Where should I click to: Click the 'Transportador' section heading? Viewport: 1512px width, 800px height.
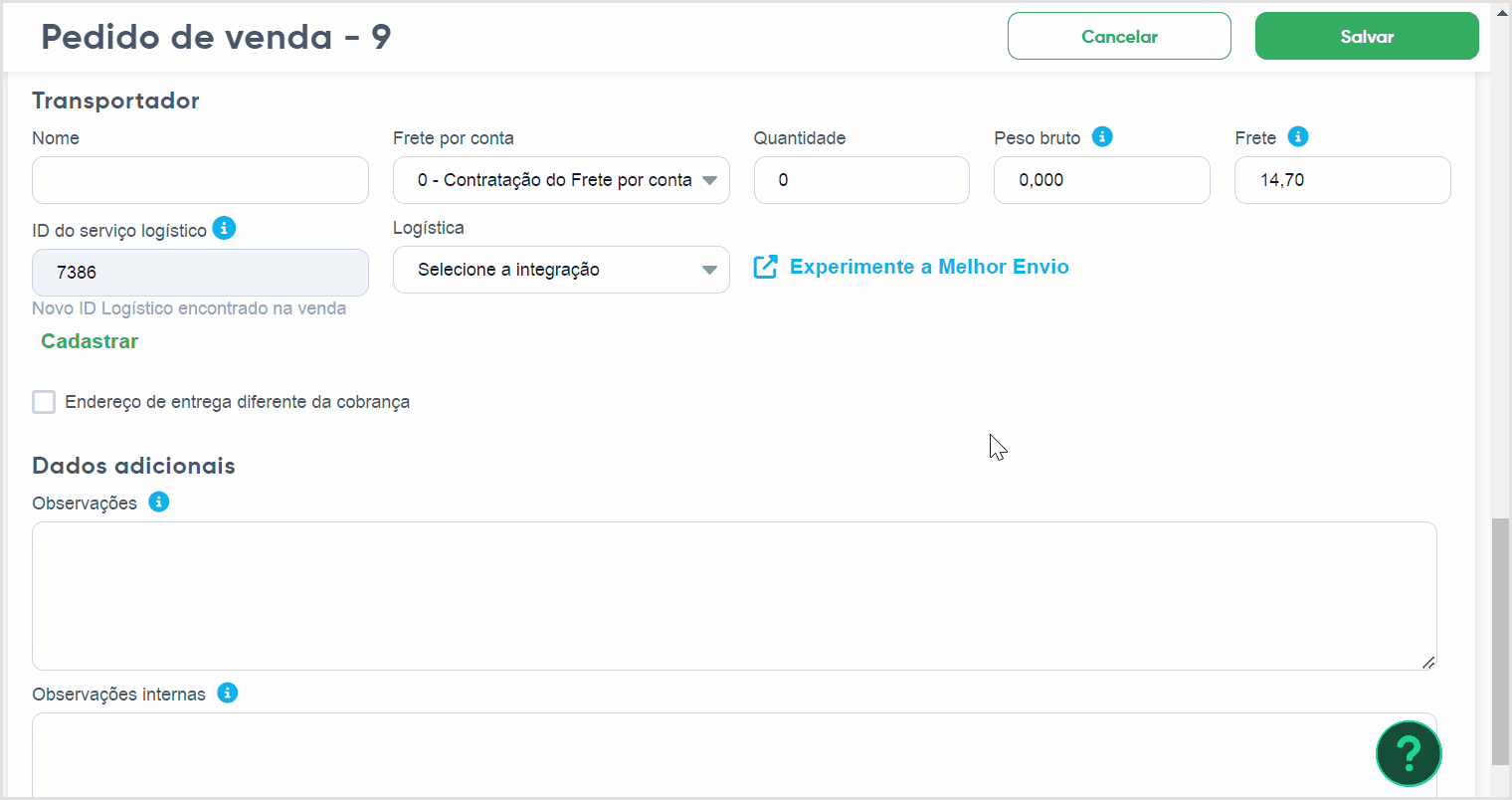click(115, 100)
